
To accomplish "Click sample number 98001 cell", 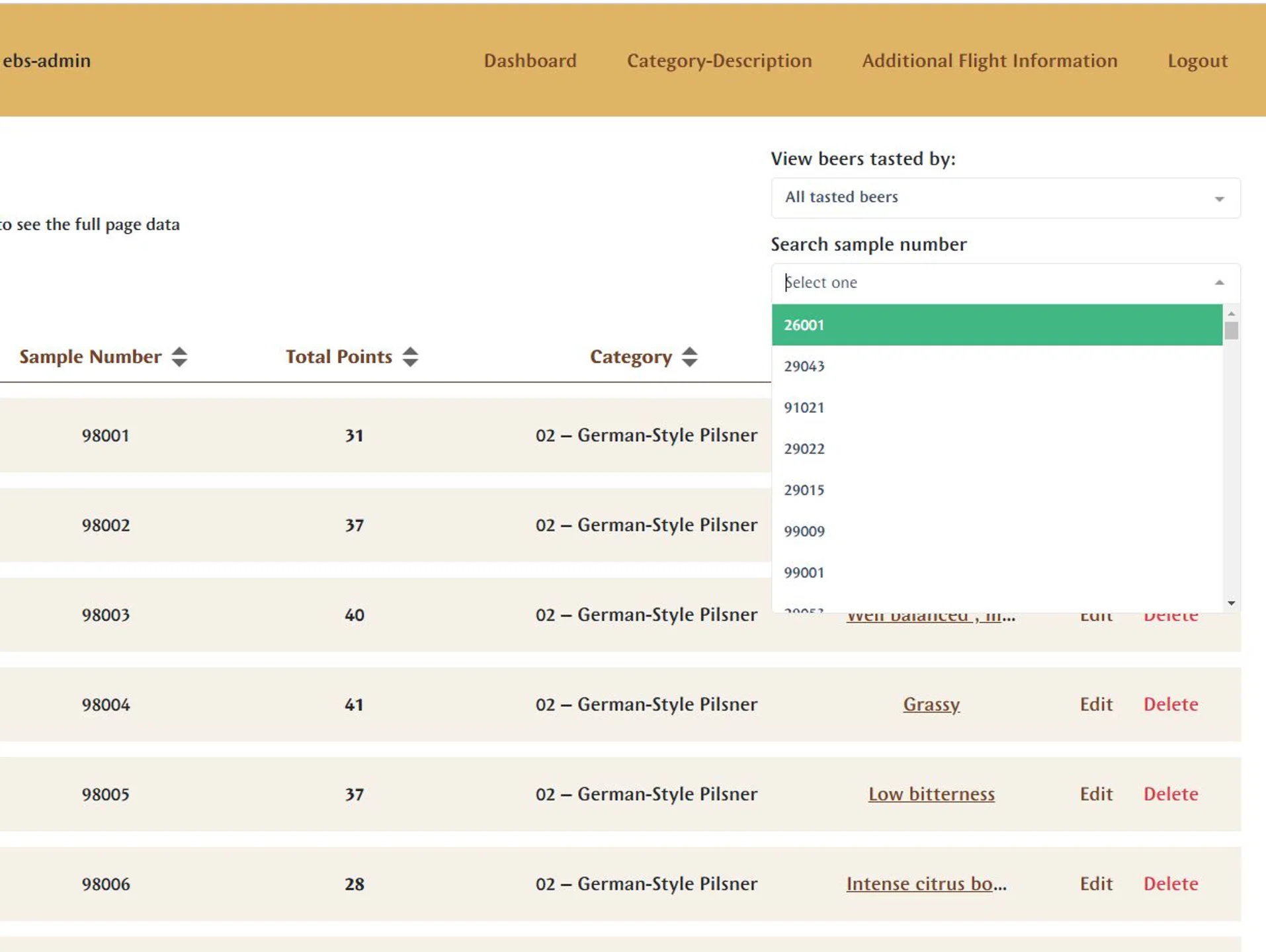I will click(x=105, y=435).
